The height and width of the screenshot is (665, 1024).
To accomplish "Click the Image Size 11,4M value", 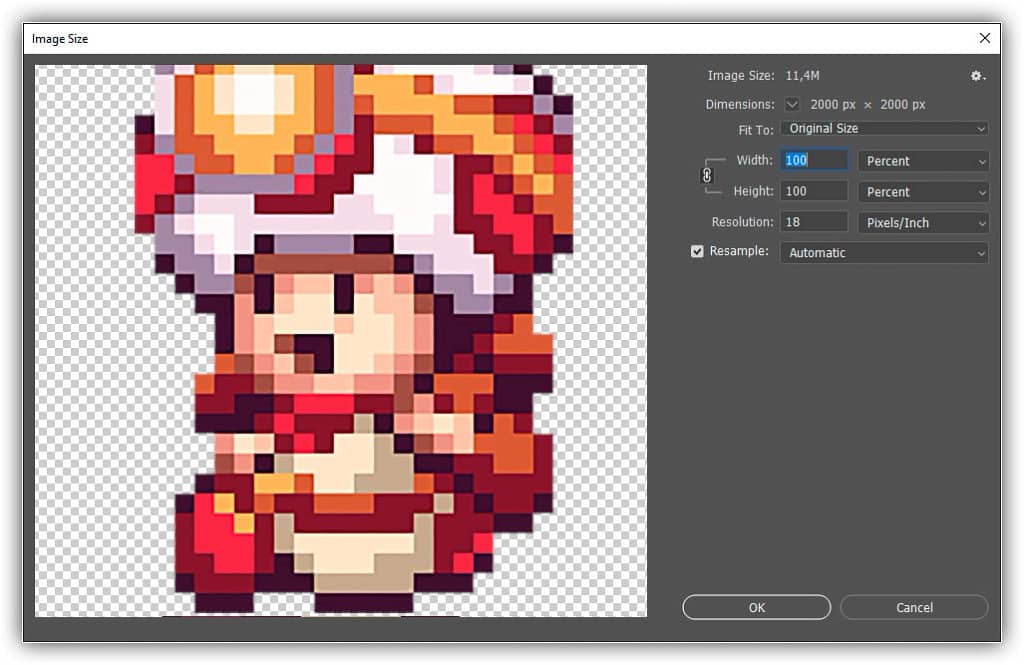I will click(803, 76).
